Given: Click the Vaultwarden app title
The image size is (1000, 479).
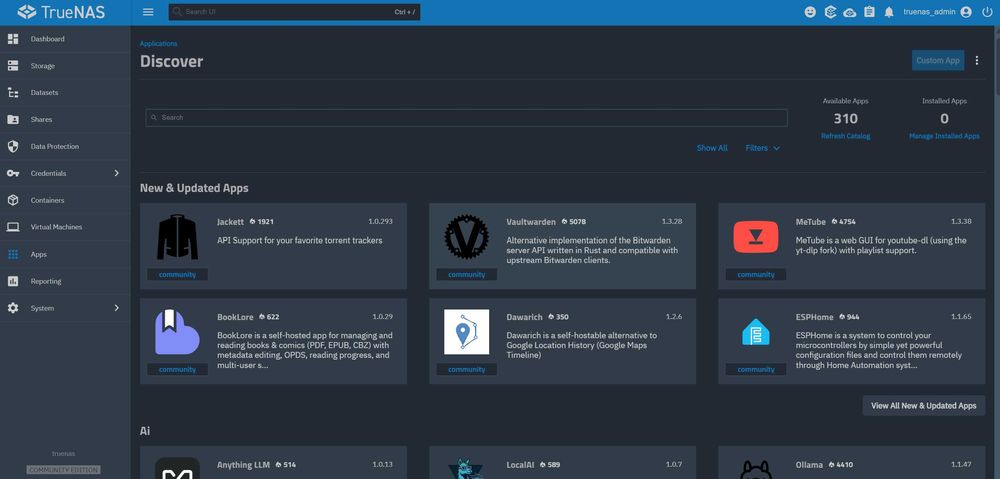Looking at the screenshot, I should (x=531, y=221).
